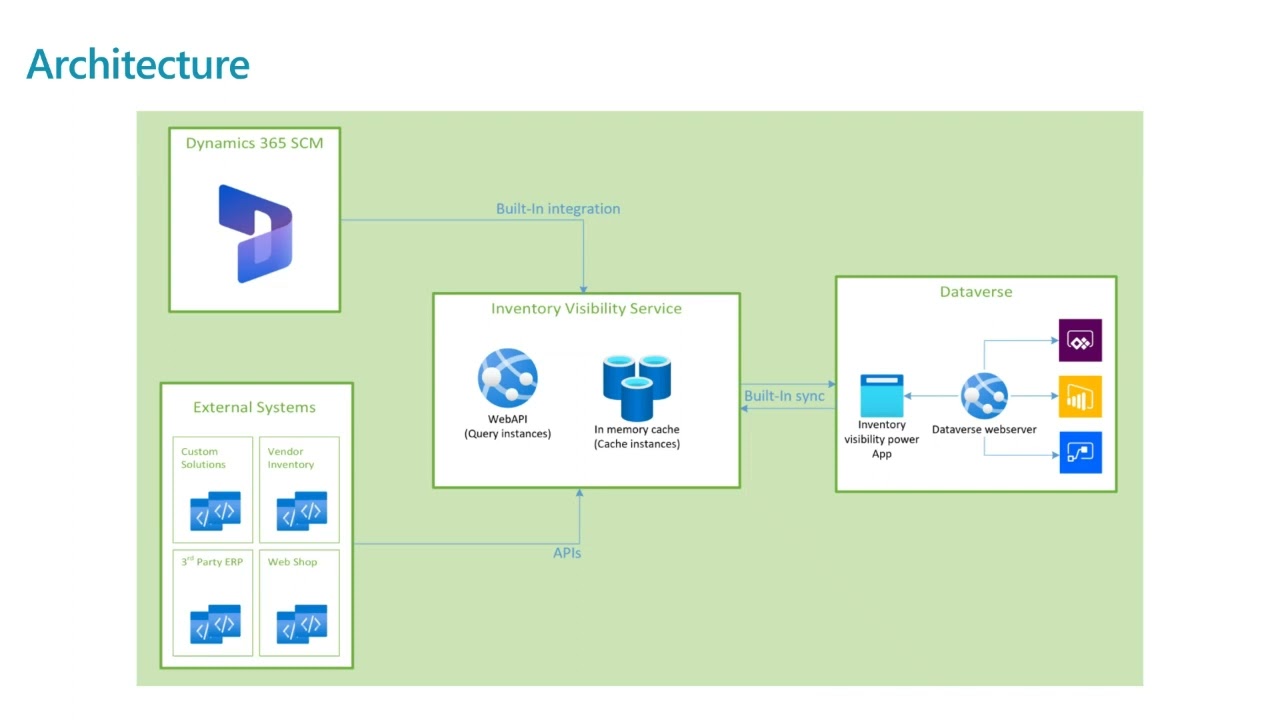Click the 3rd Party ERP code icon

click(215, 624)
